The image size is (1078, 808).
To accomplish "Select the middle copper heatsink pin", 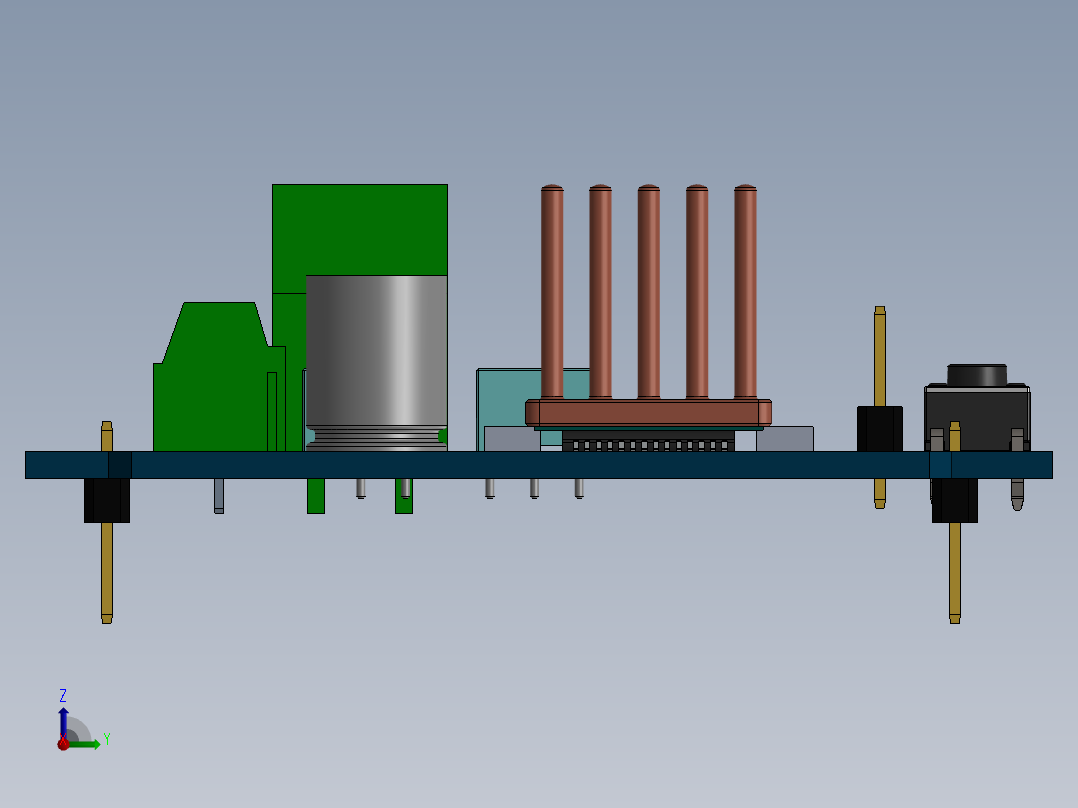I will tap(648, 292).
